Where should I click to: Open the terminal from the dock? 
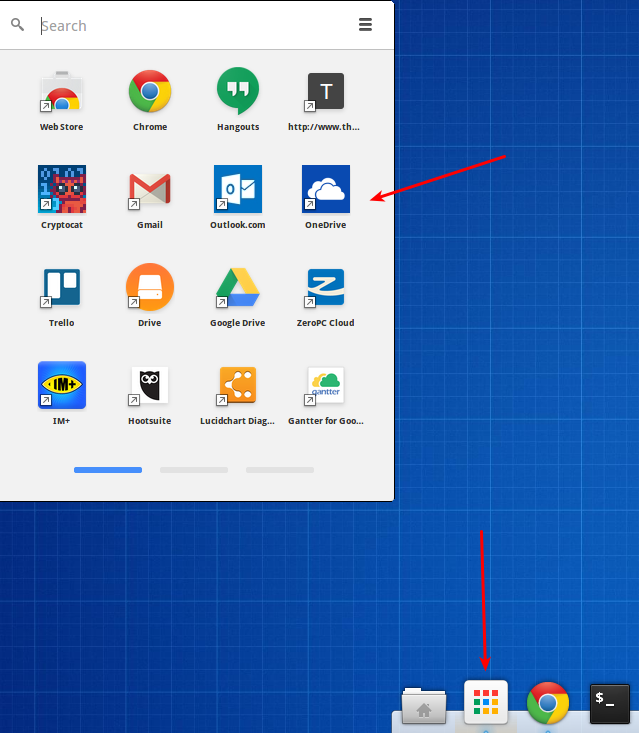pos(610,704)
